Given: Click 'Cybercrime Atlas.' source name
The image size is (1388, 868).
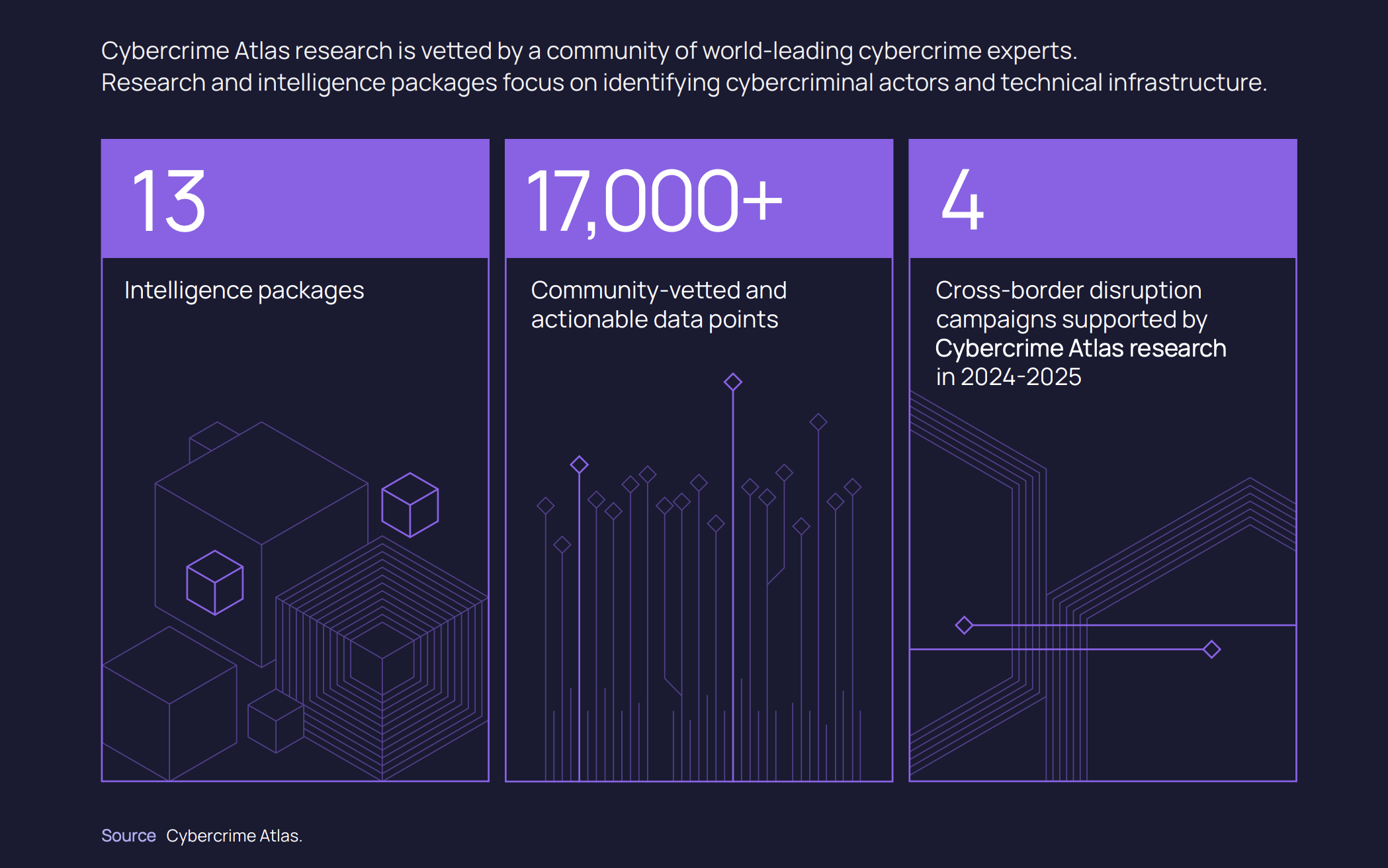Looking at the screenshot, I should point(234,836).
